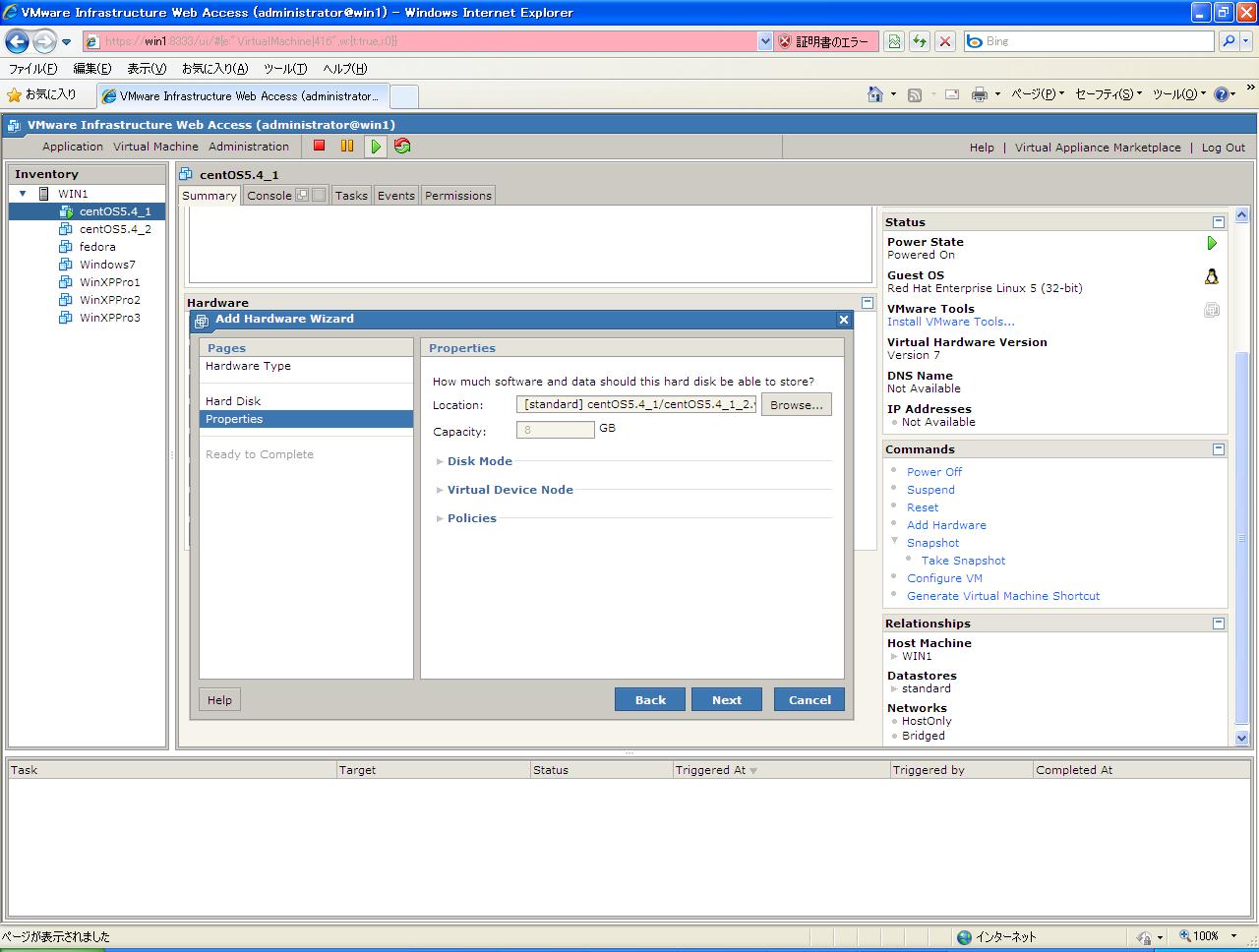Collapse the Commands panel
The width and height of the screenshot is (1259, 952).
click(1219, 449)
